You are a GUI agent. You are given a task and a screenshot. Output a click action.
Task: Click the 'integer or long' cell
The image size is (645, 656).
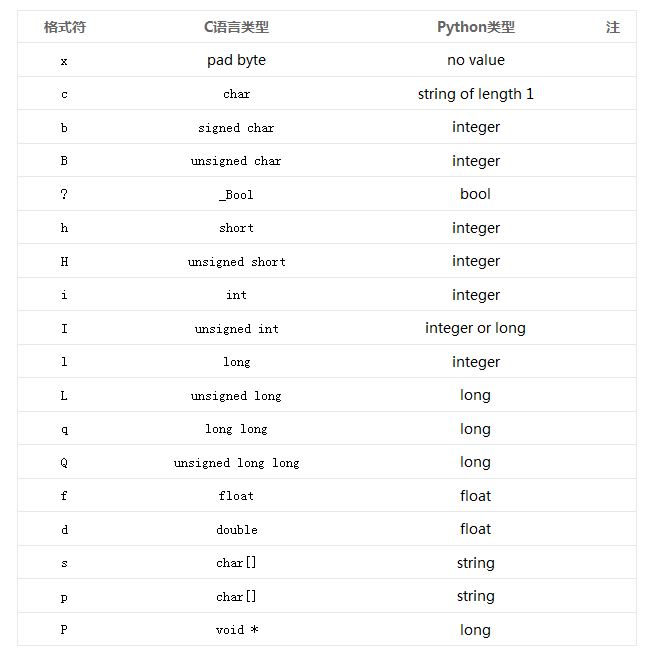tap(476, 328)
